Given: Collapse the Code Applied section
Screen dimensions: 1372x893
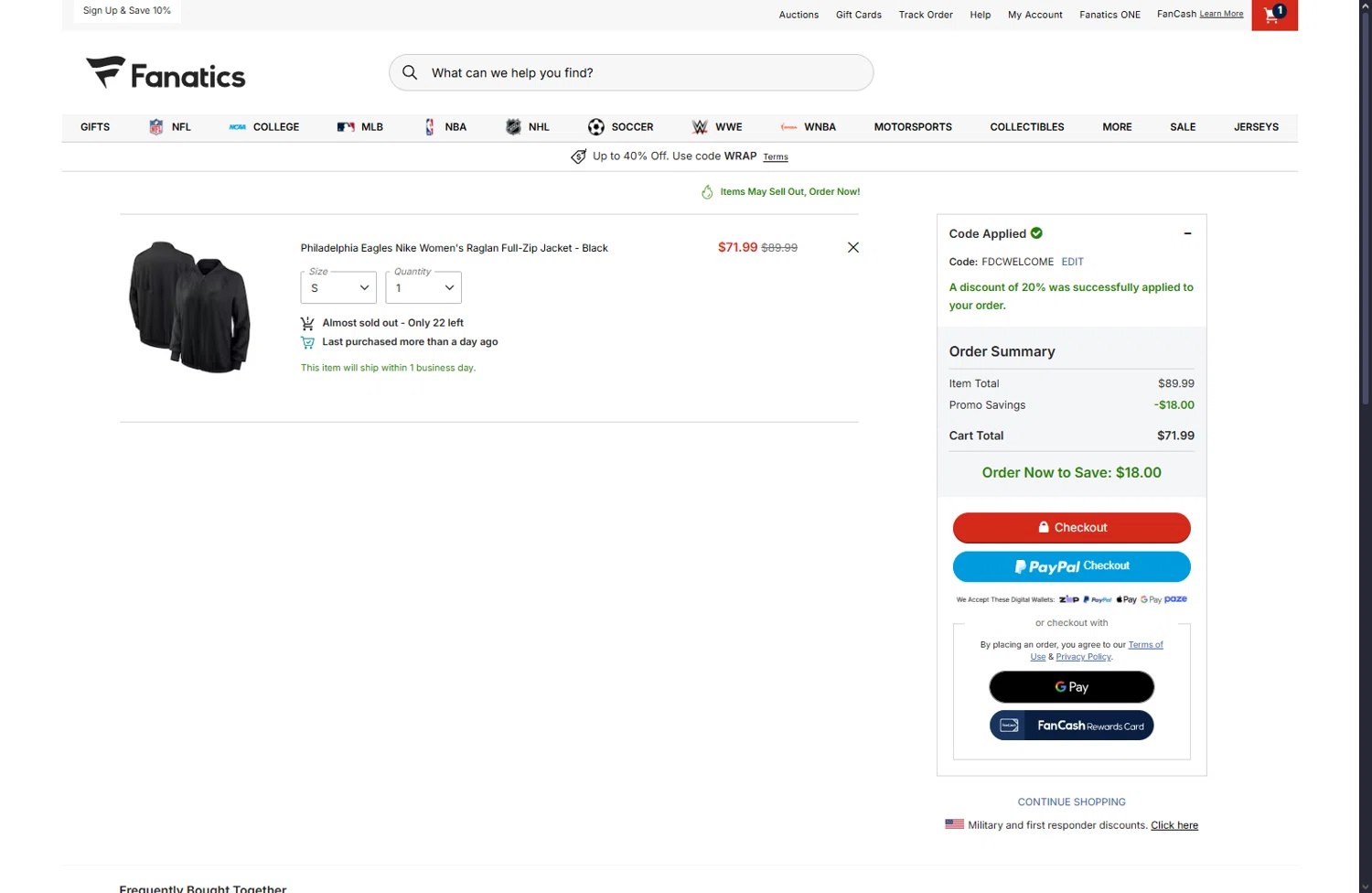Looking at the screenshot, I should (1187, 233).
